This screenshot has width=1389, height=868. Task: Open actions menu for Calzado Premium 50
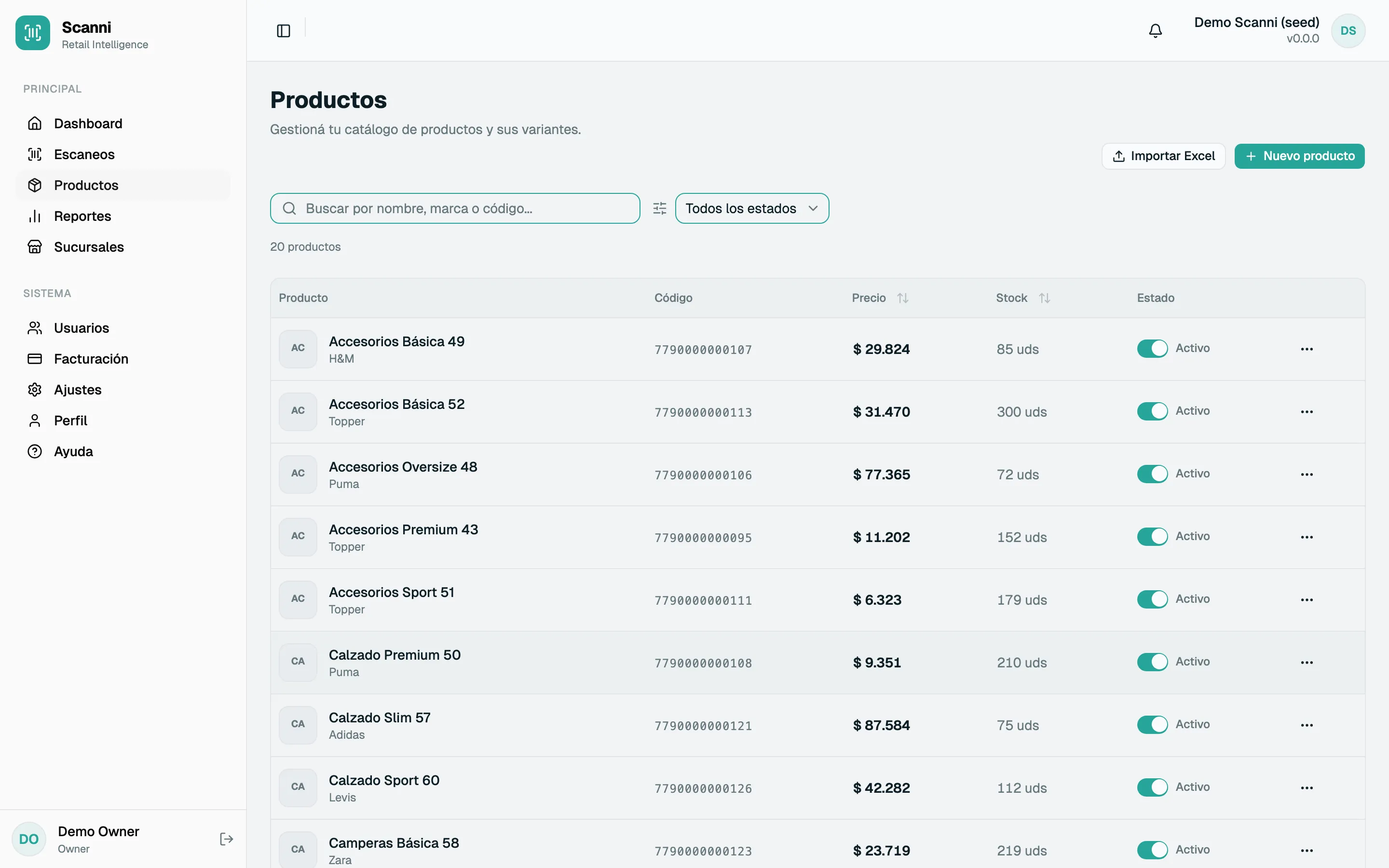click(x=1307, y=663)
